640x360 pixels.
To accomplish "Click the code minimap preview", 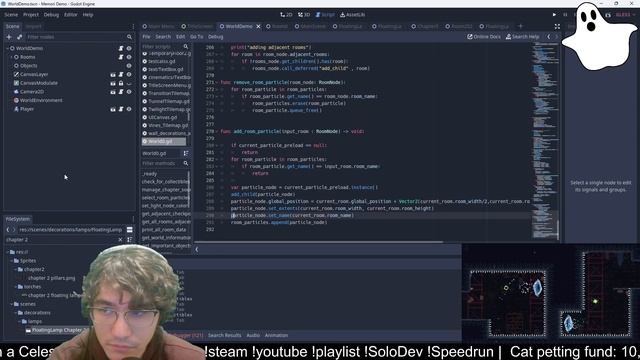I will pyautogui.click(x=545, y=141).
